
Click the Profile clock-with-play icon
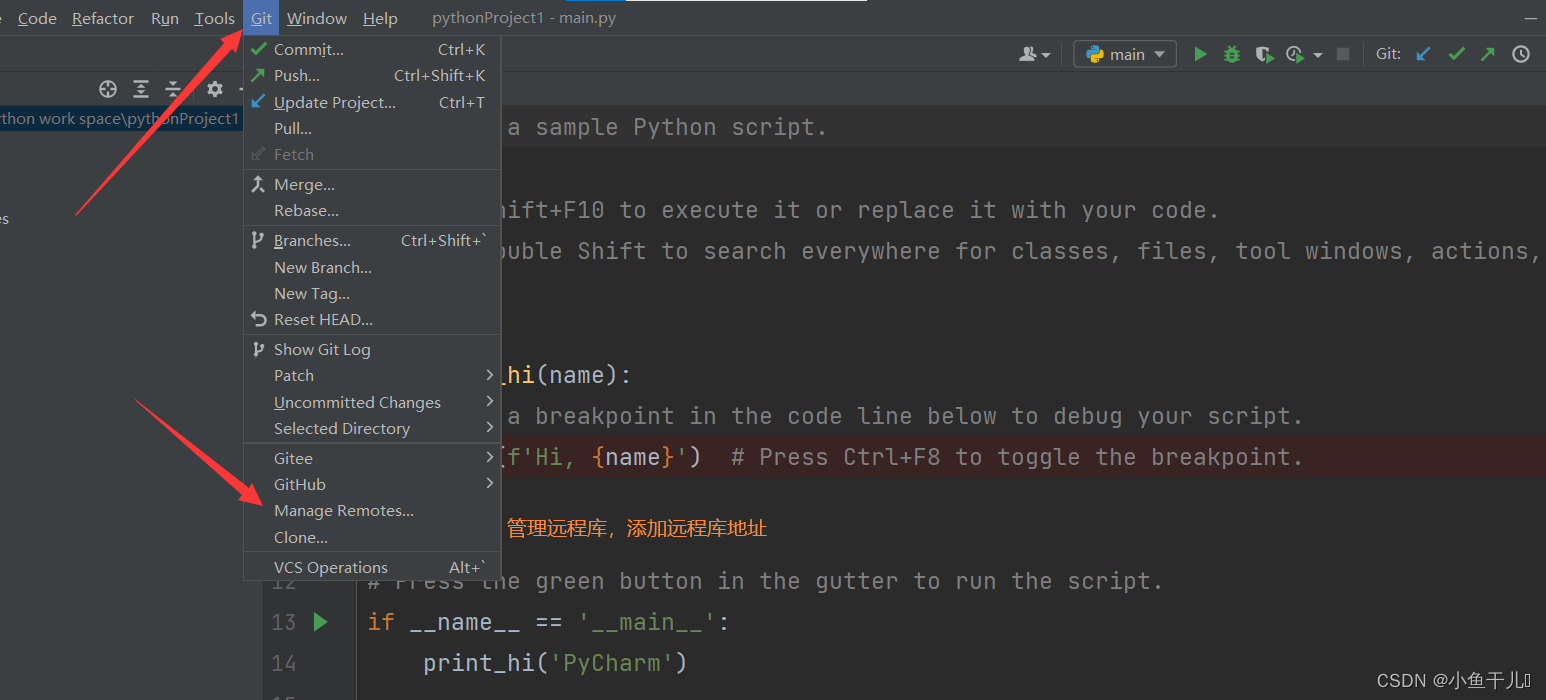pos(1295,54)
